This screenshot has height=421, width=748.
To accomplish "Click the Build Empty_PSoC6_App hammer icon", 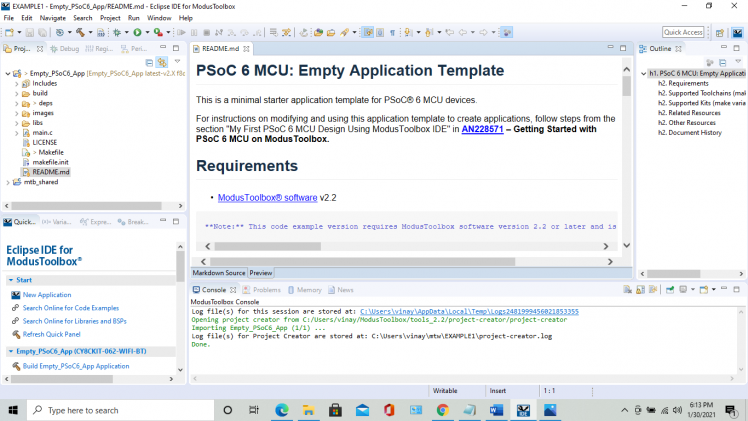I will 15,366.
